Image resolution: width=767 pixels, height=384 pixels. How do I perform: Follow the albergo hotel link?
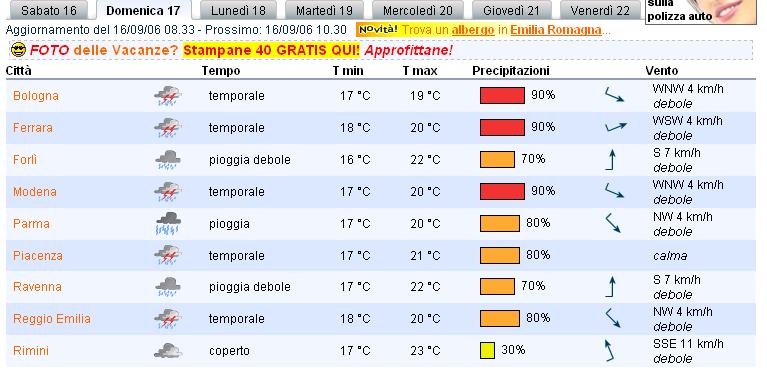(x=473, y=30)
